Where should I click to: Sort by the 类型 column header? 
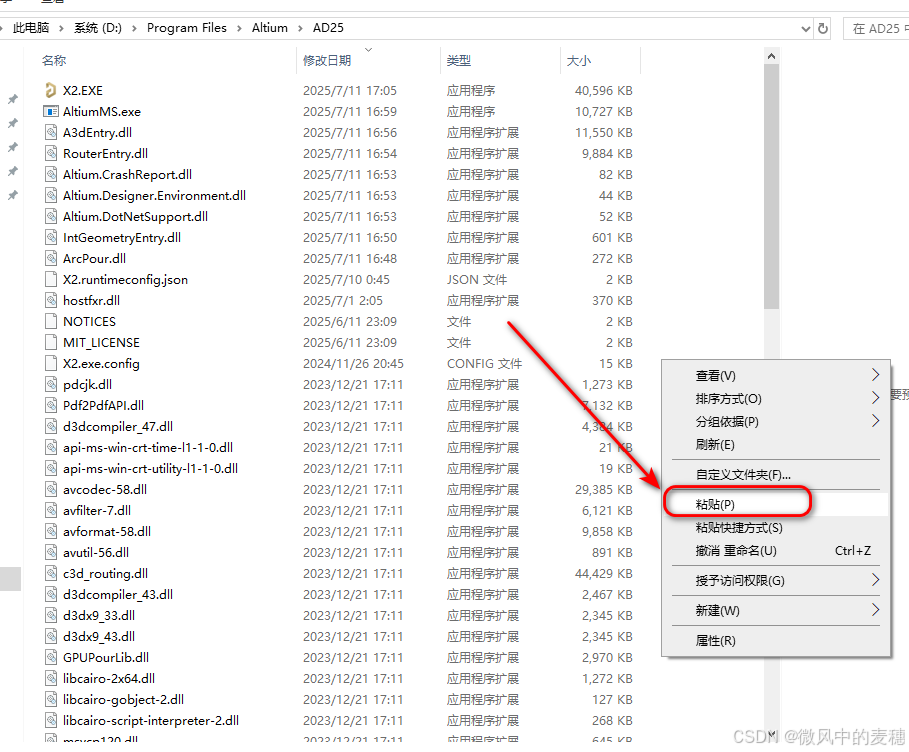pos(459,60)
